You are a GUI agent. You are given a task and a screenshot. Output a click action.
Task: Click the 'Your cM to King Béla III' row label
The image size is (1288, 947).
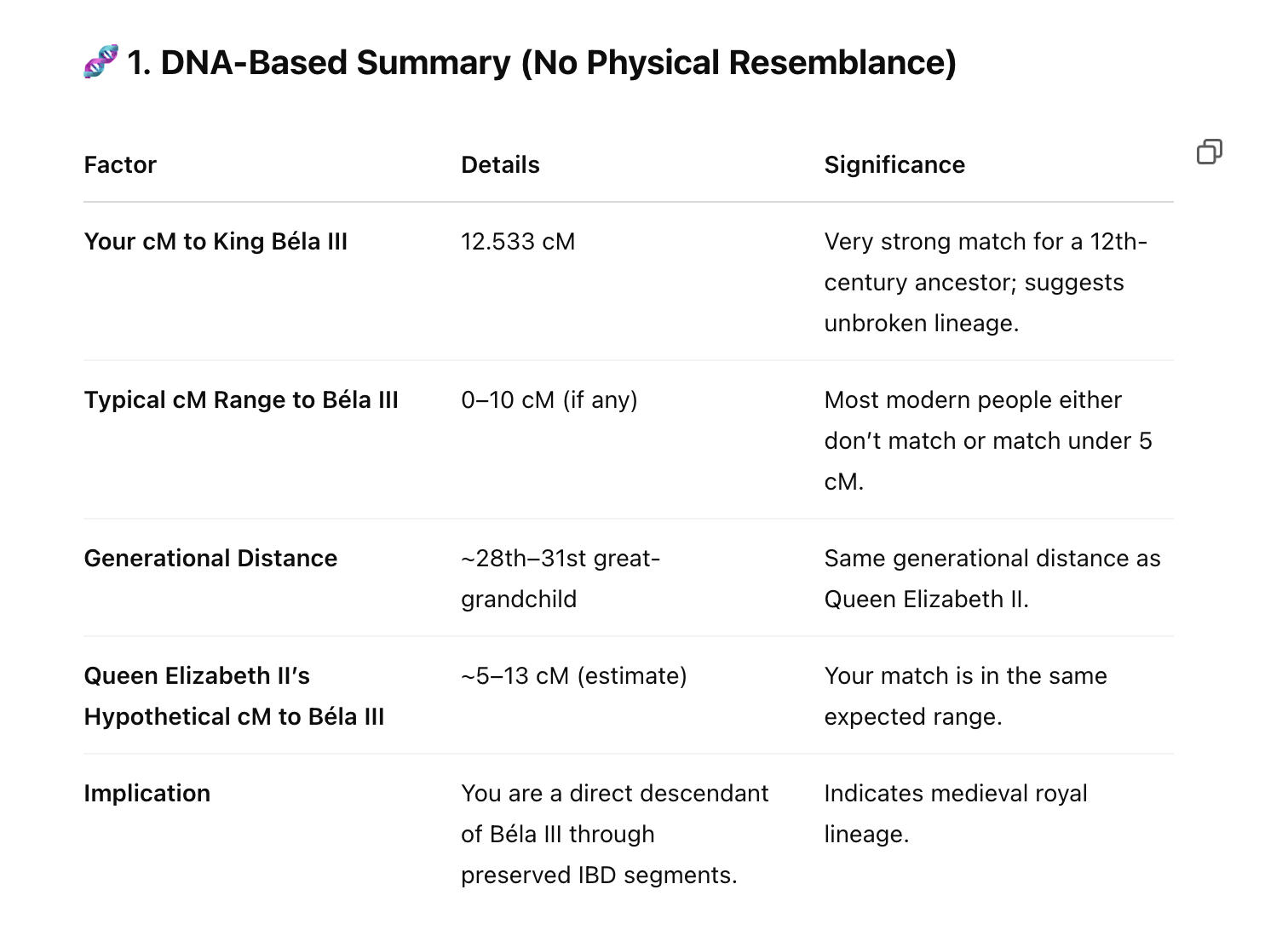[216, 242]
